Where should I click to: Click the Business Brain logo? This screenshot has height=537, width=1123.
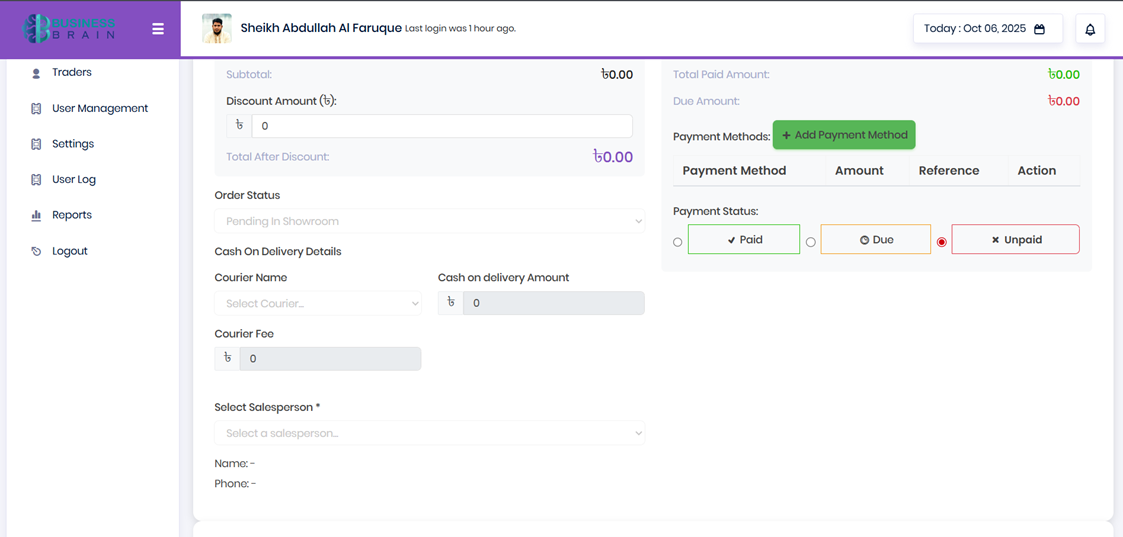[70, 29]
